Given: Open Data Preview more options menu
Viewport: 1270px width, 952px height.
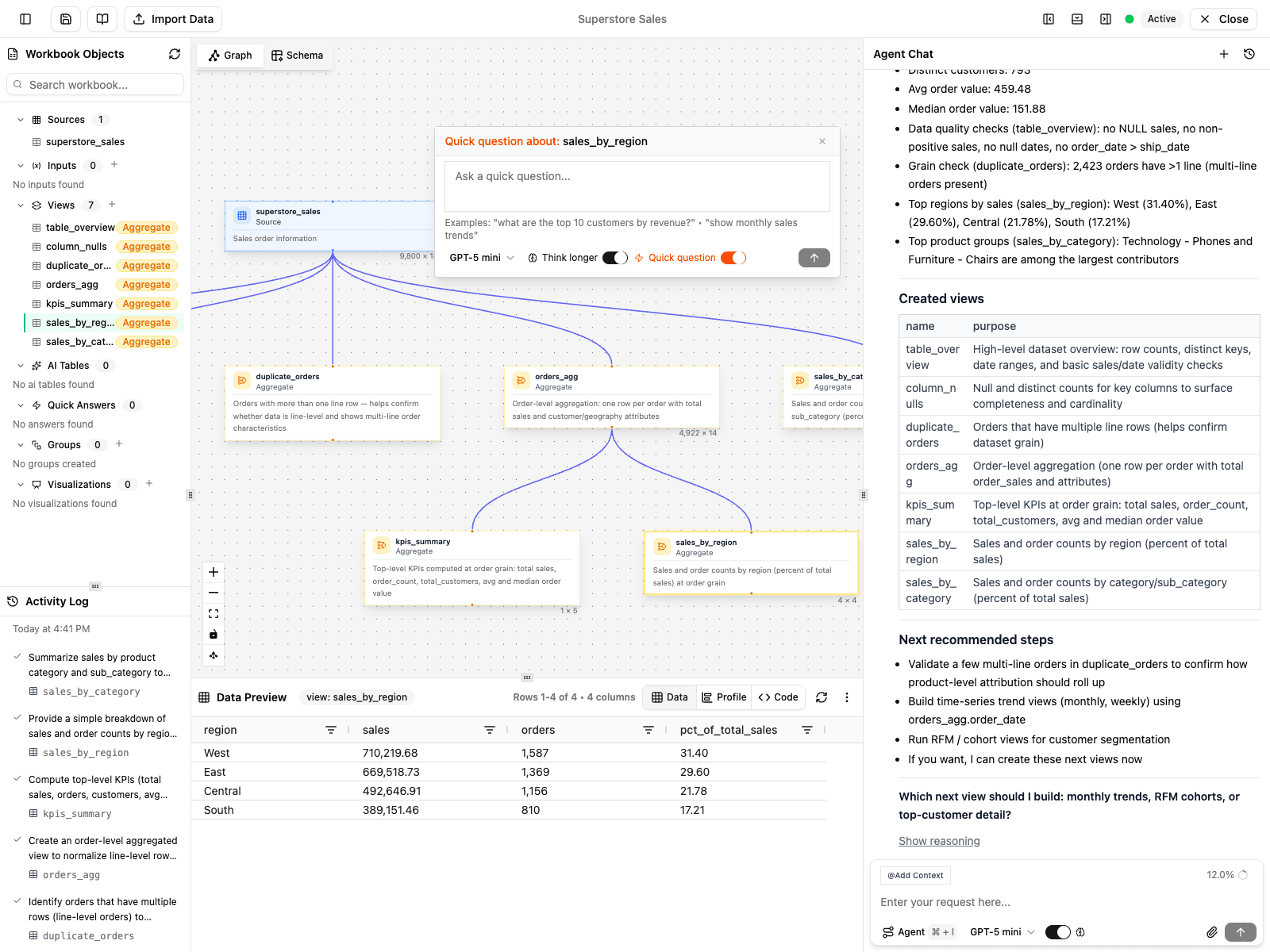Looking at the screenshot, I should 847,697.
